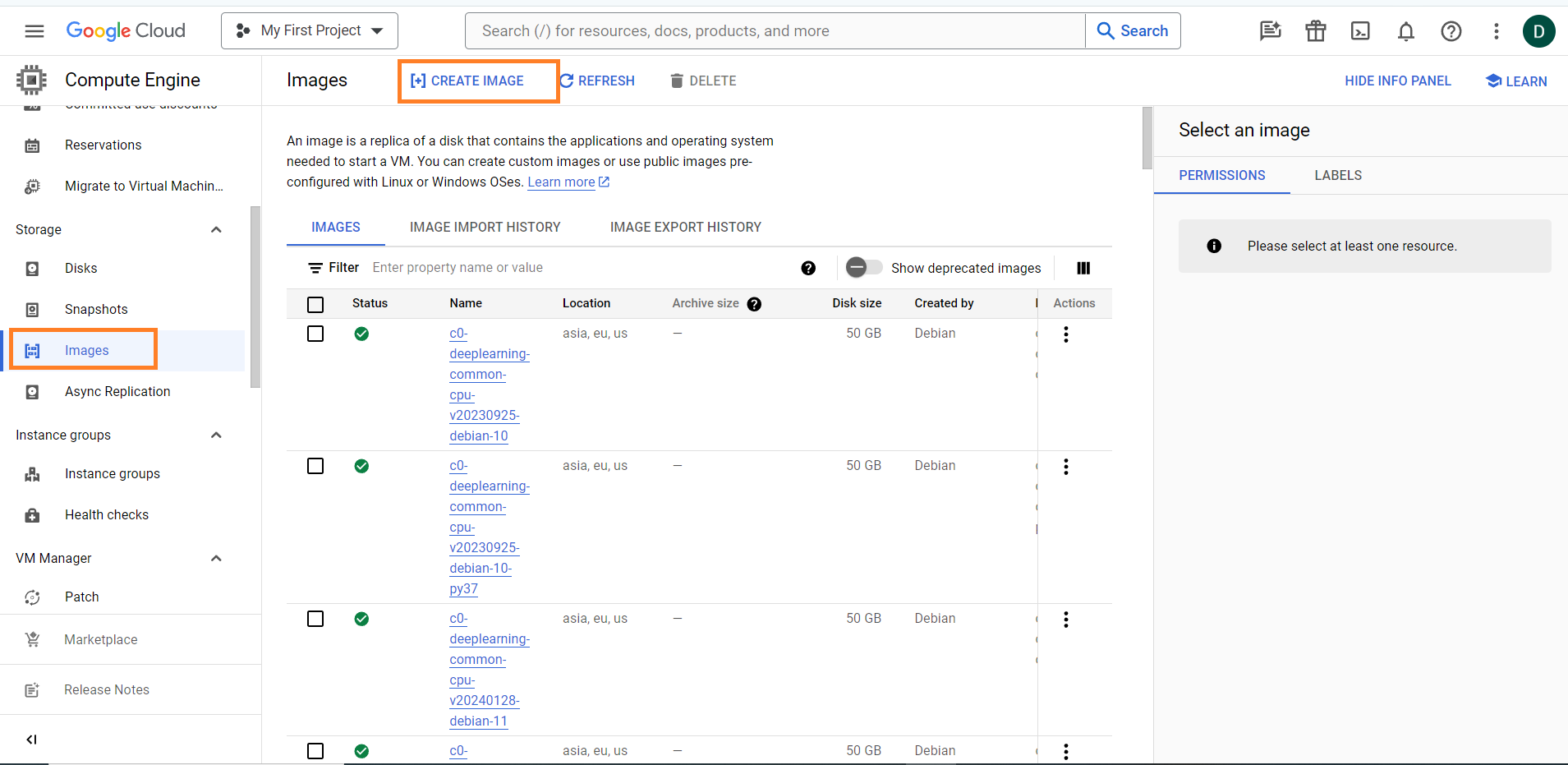Click Hide Info Panel button
Screen dimensions: 1568x765
tap(1398, 81)
